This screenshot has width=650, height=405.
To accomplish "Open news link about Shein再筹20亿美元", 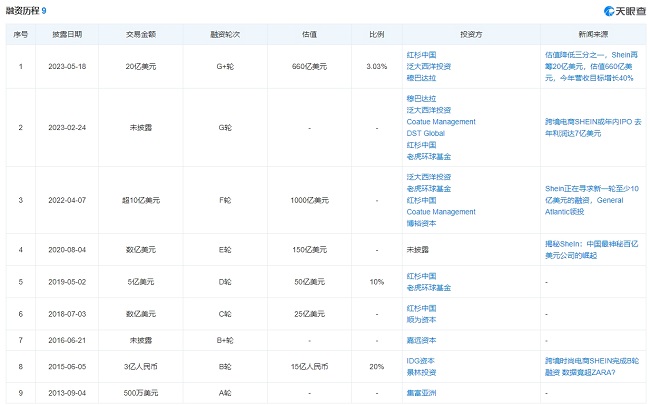I will [x=592, y=66].
